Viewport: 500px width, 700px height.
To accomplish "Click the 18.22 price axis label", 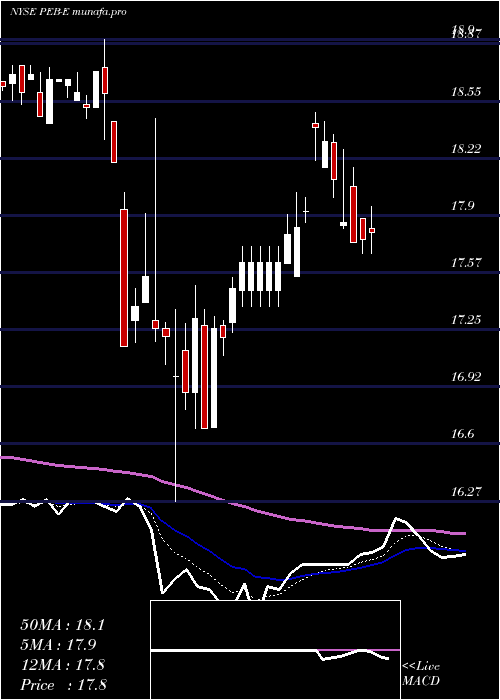I will pyautogui.click(x=467, y=149).
